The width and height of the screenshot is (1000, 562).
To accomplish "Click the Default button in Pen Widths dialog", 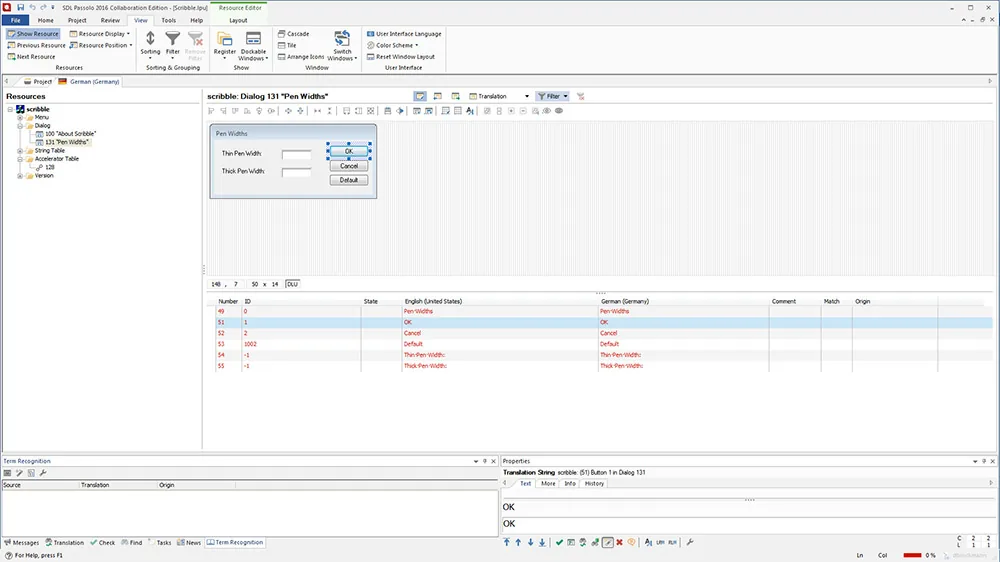I will (x=349, y=180).
